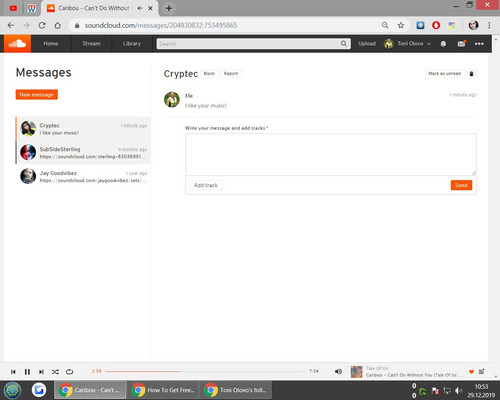Click the New message button
The width and height of the screenshot is (500, 400).
tap(37, 95)
